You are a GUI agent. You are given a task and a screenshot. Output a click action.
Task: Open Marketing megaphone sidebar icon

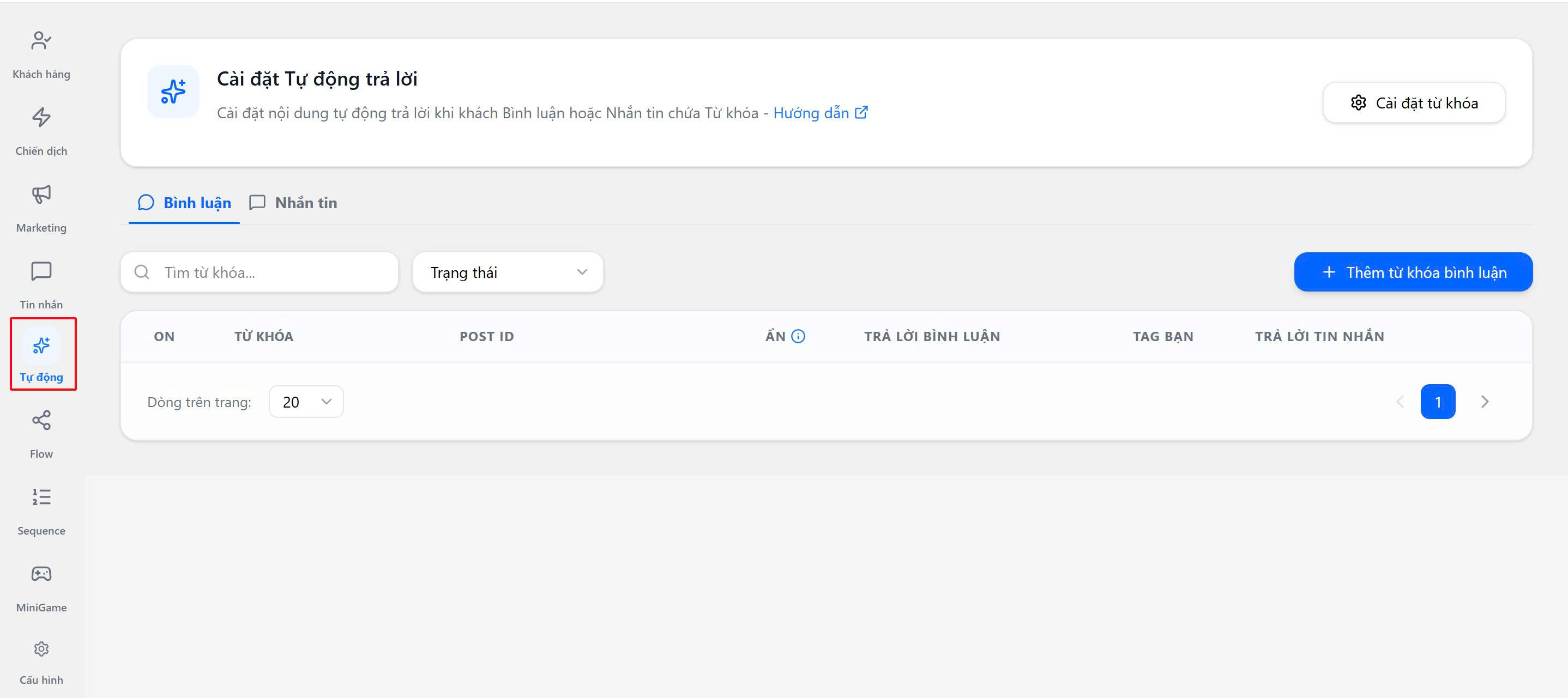(x=41, y=195)
